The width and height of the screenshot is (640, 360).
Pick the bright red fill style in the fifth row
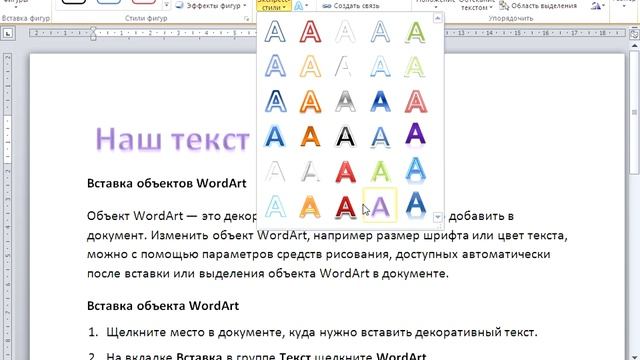pos(345,171)
